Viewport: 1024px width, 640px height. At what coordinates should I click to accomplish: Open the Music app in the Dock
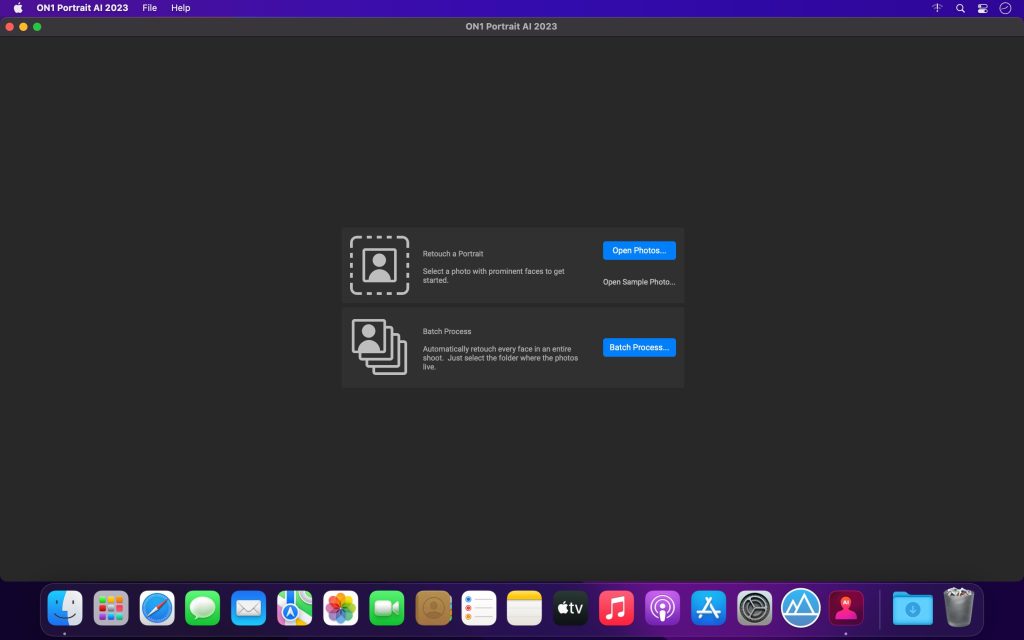coord(616,607)
